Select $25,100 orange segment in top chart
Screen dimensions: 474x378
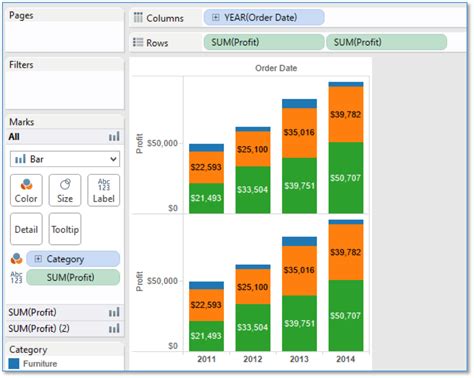pyautogui.click(x=253, y=149)
